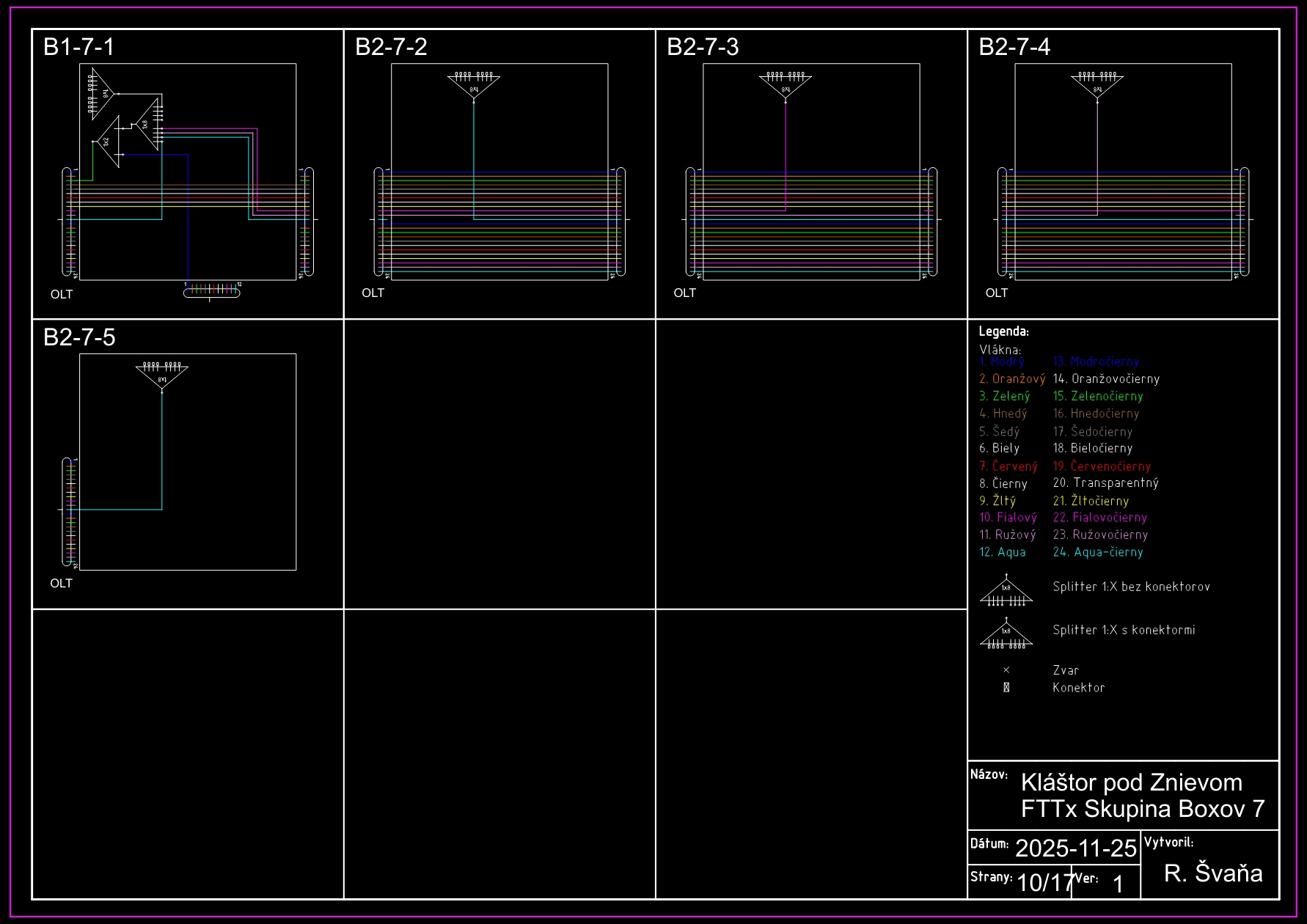Screen dimensions: 1307x924
Task: Pick the '12. Aqua' legend color entry
Action: 1002,552
